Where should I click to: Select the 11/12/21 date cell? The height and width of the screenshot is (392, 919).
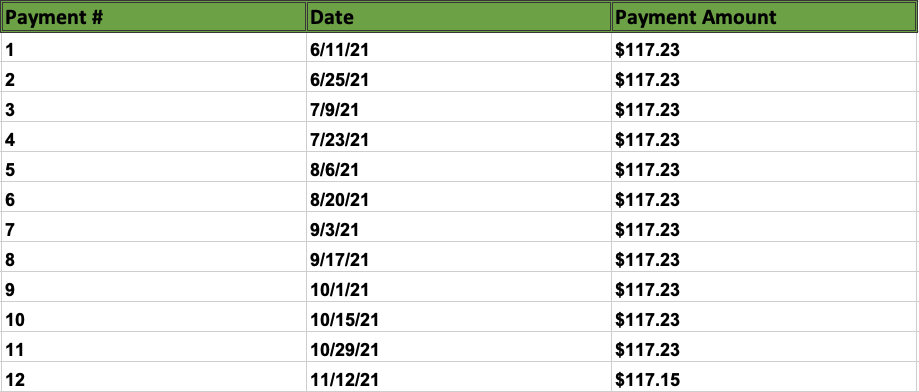pyautogui.click(x=459, y=377)
